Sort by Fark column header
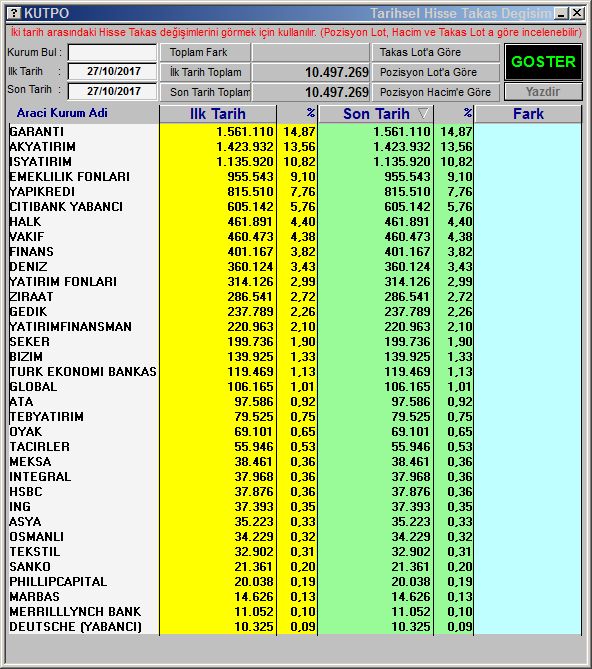592x669 pixels. (528, 114)
